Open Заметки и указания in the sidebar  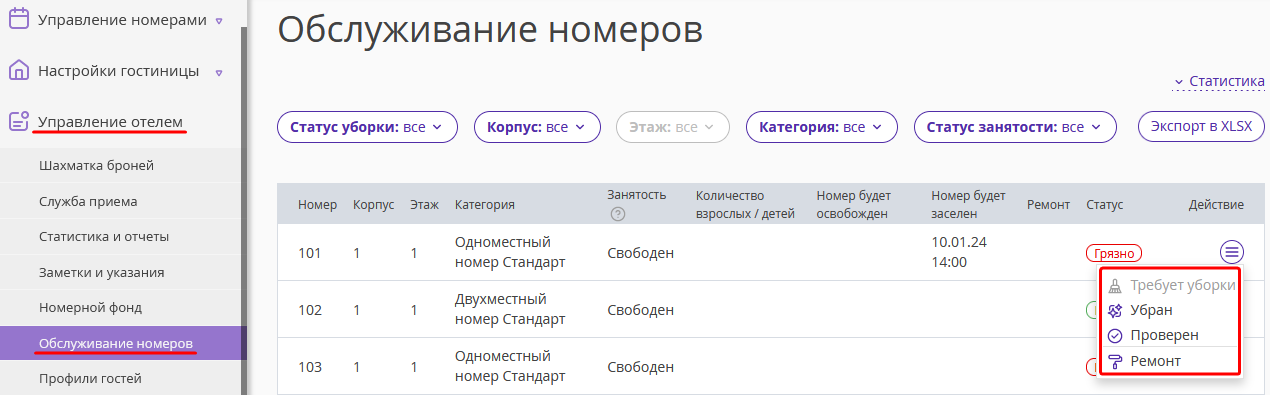pyautogui.click(x=120, y=272)
